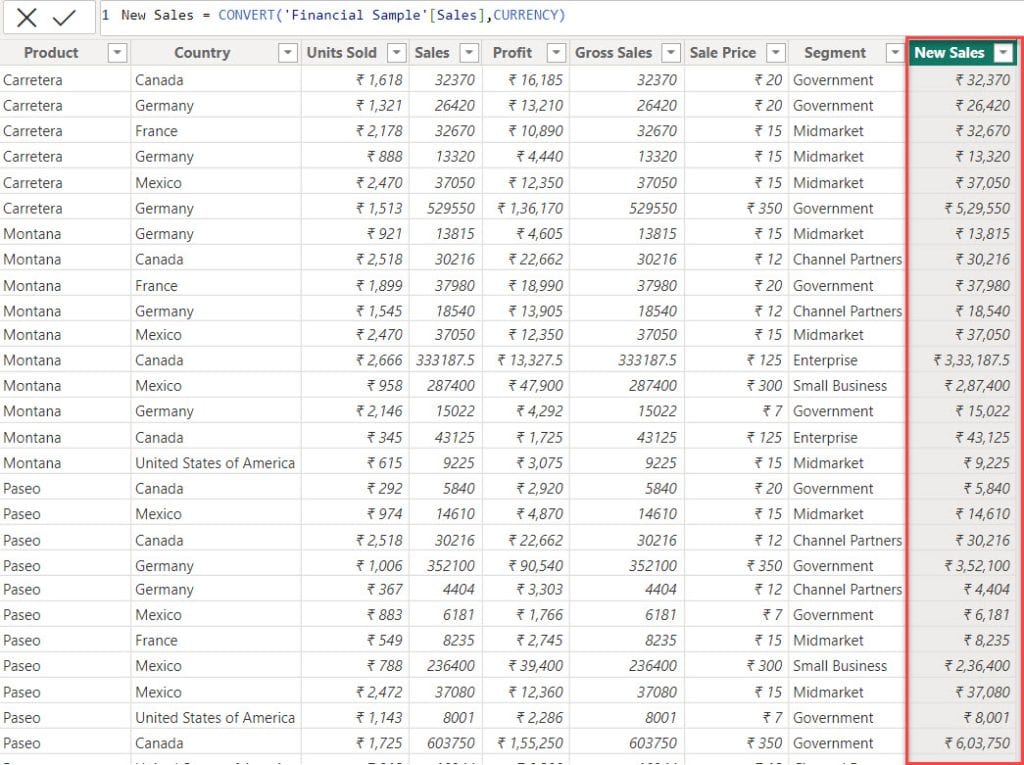This screenshot has width=1024, height=765.
Task: Cancel the formula with the X icon
Action: click(26, 18)
